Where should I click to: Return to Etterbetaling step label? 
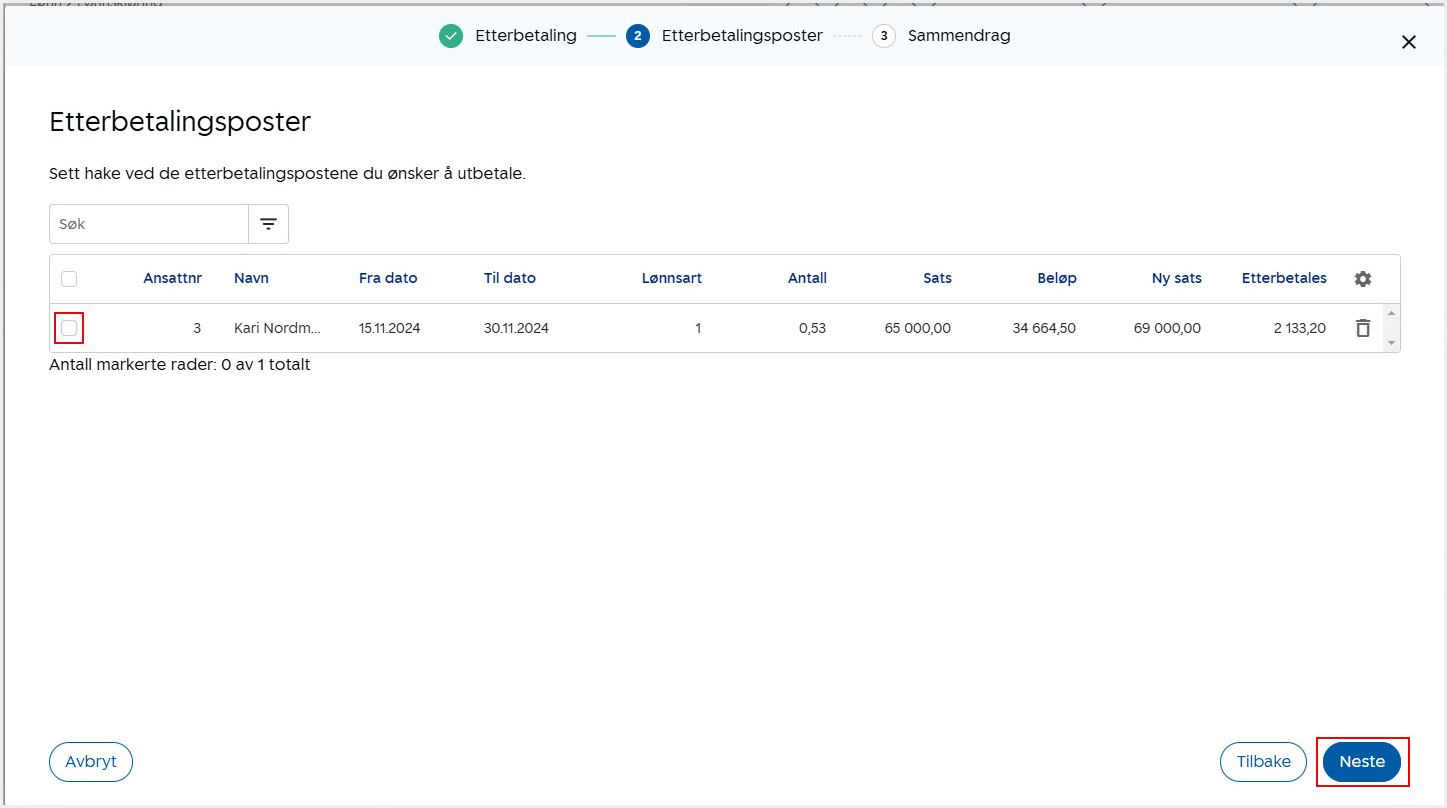pos(525,36)
